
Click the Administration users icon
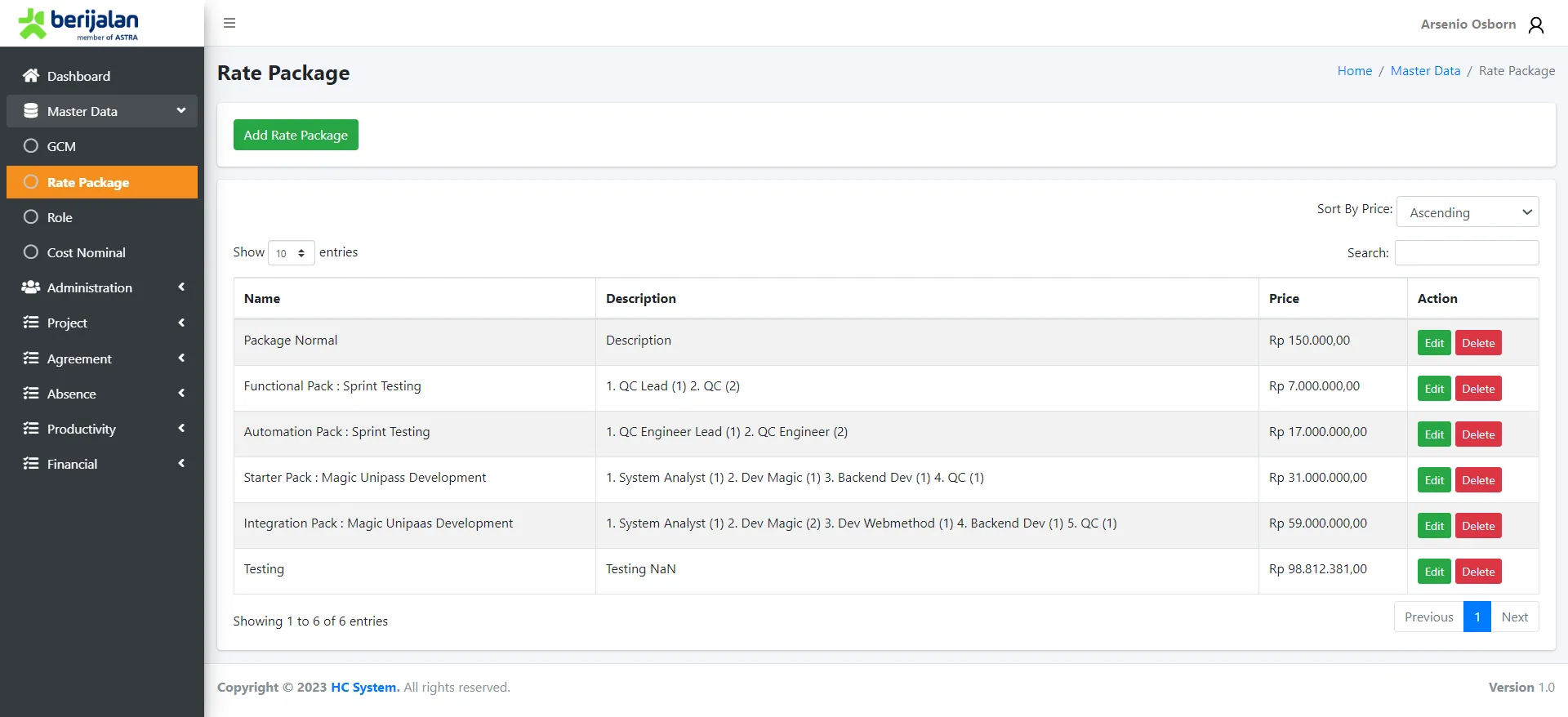[x=31, y=287]
